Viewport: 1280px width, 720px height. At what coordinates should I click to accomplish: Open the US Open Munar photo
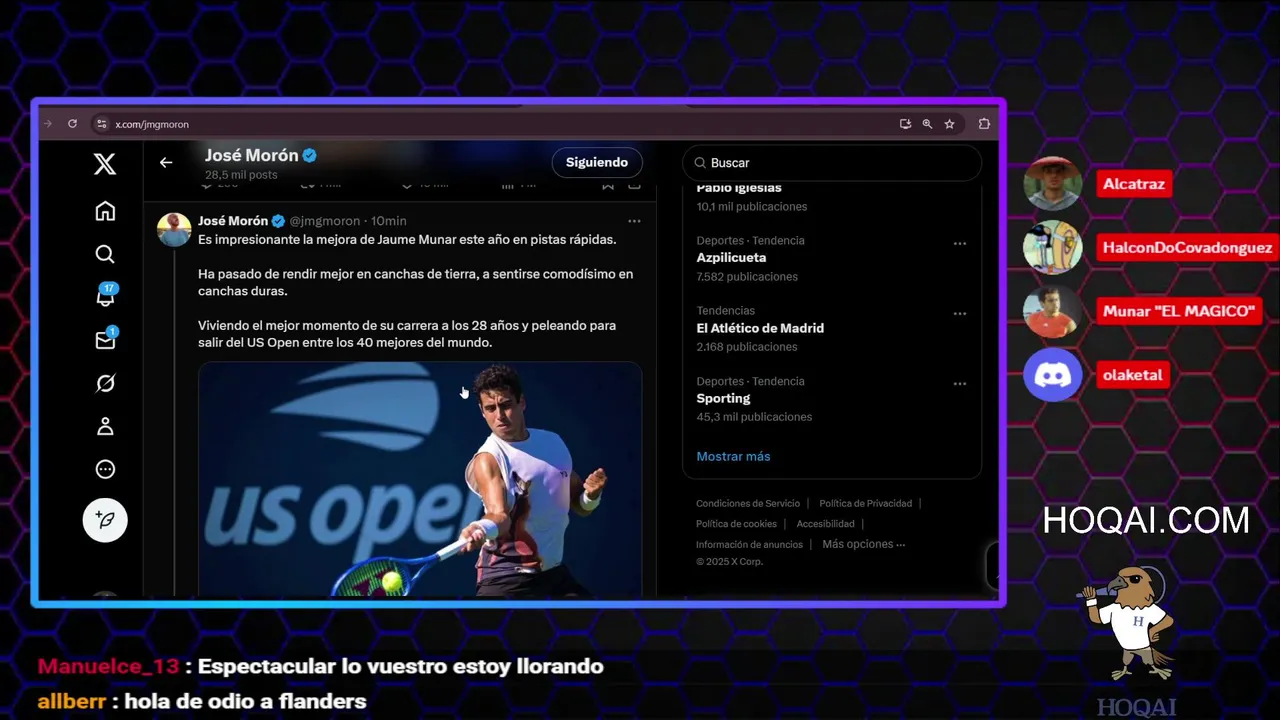[x=420, y=480]
